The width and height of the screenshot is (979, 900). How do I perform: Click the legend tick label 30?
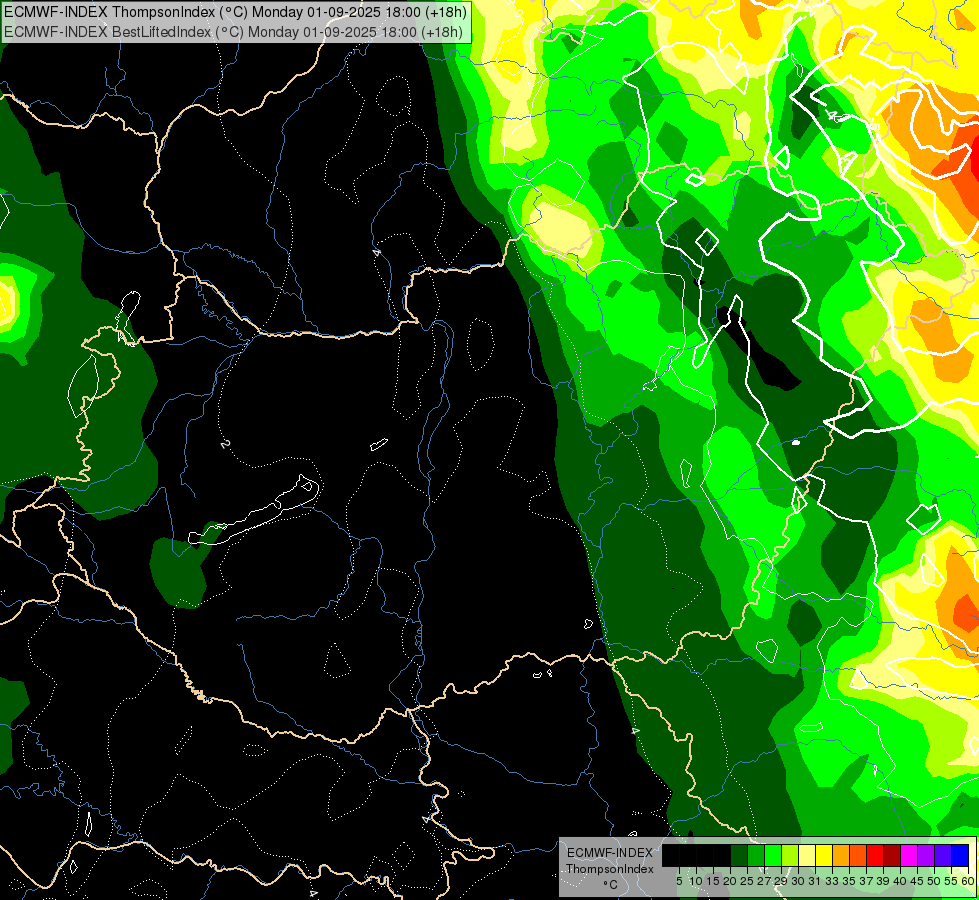click(799, 881)
